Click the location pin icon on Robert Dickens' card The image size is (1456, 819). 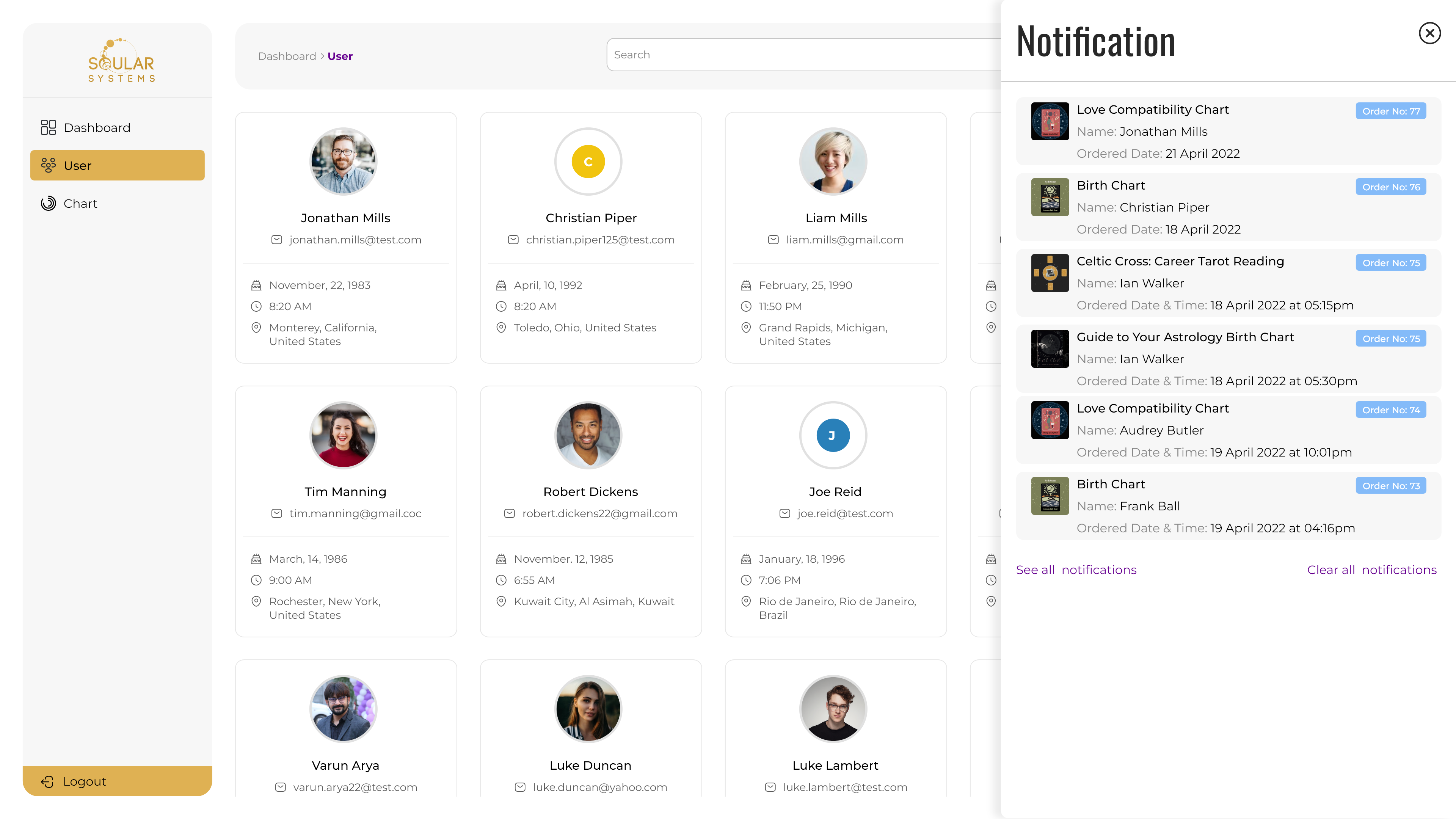coord(501,601)
